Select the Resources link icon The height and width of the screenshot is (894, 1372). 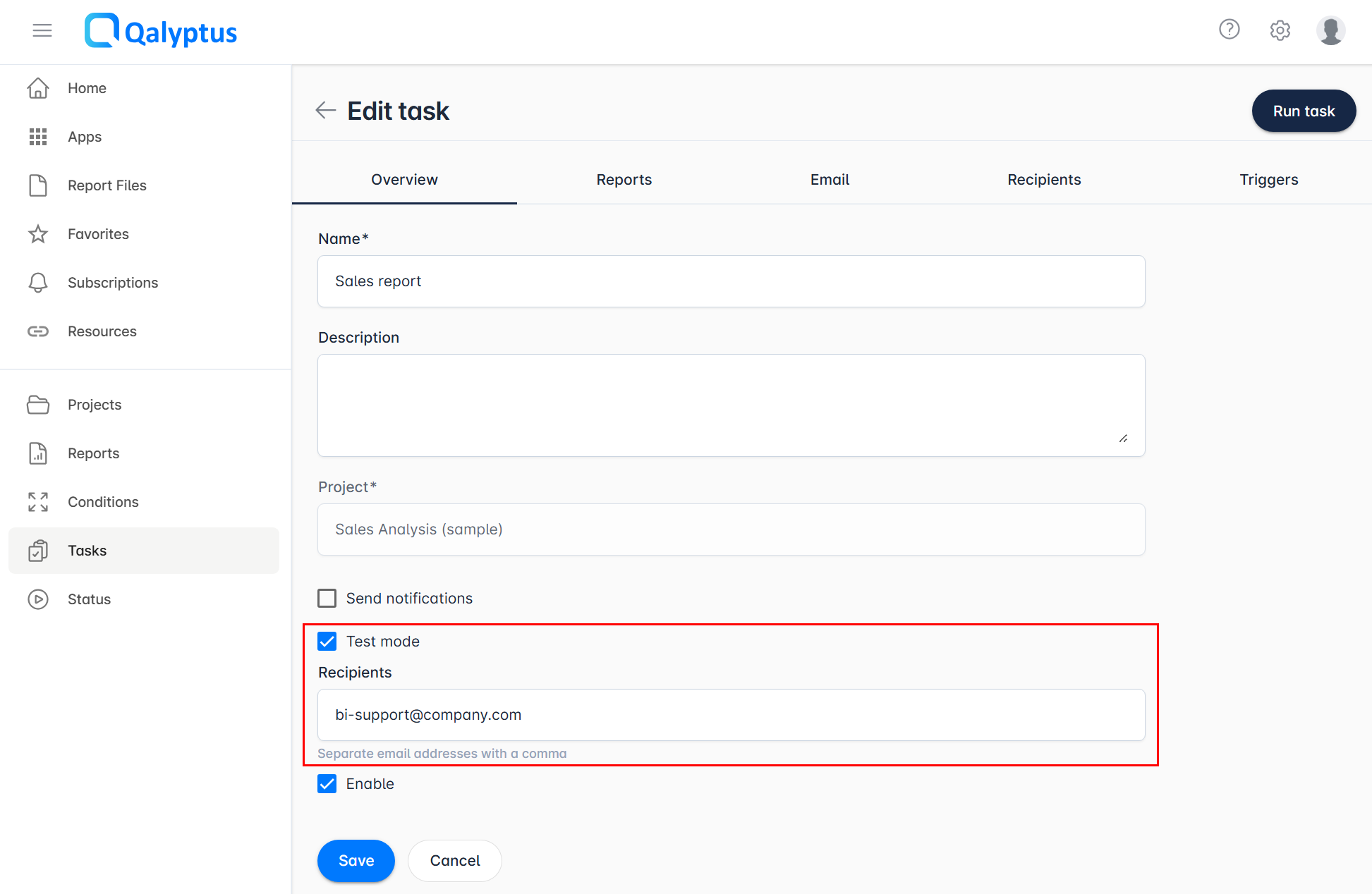point(38,331)
